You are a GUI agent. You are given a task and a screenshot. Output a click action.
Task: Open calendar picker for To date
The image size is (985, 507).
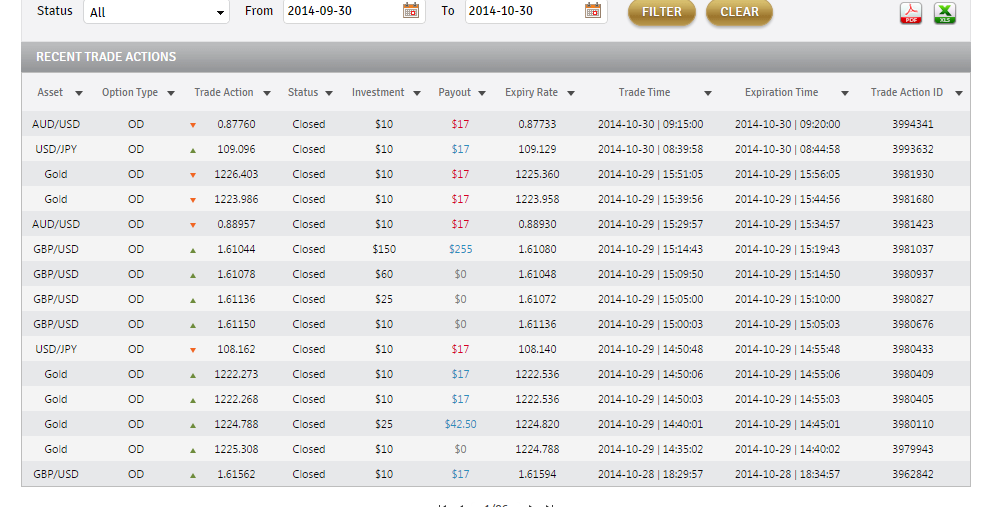pos(592,10)
